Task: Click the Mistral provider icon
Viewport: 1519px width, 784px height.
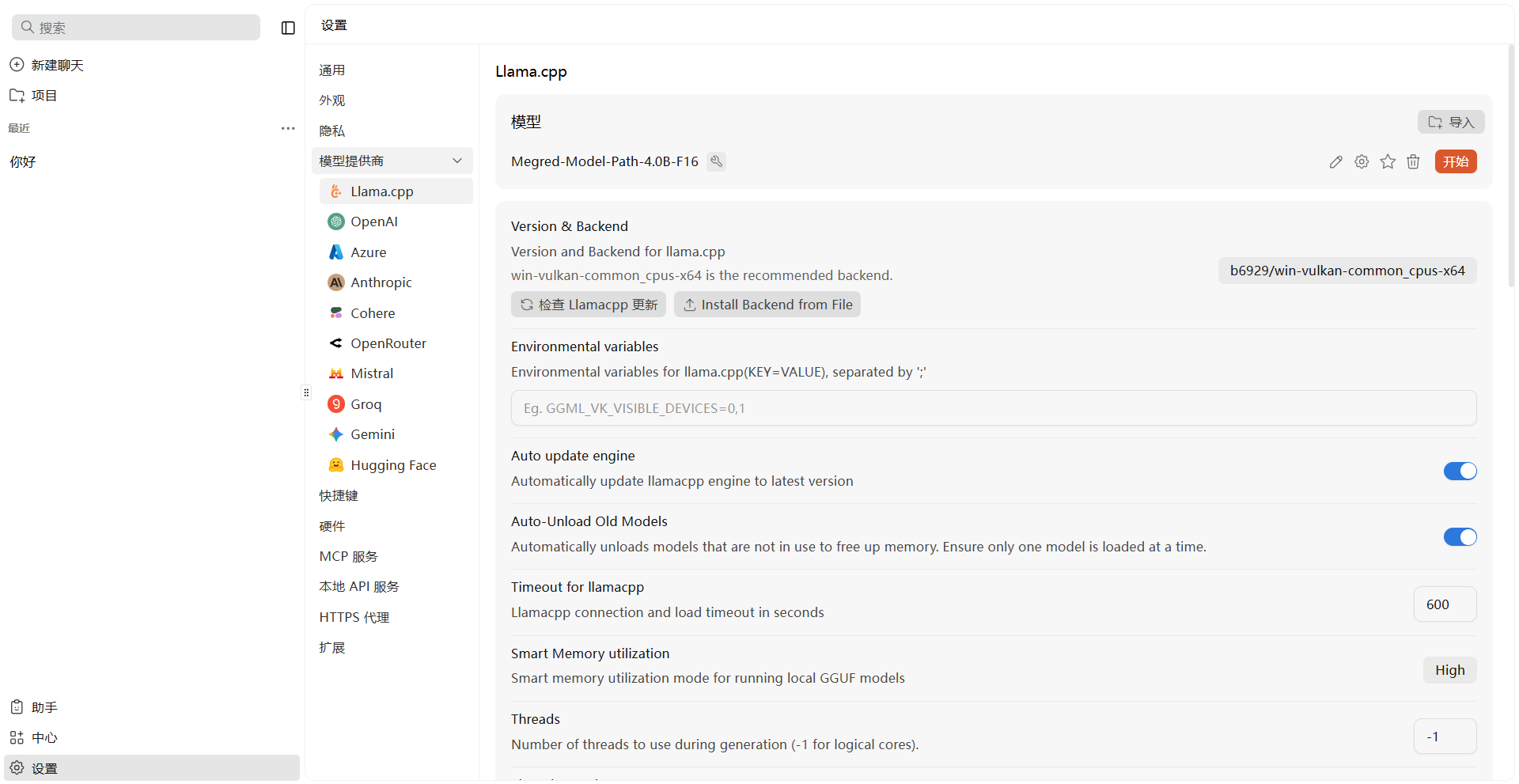Action: [x=336, y=373]
